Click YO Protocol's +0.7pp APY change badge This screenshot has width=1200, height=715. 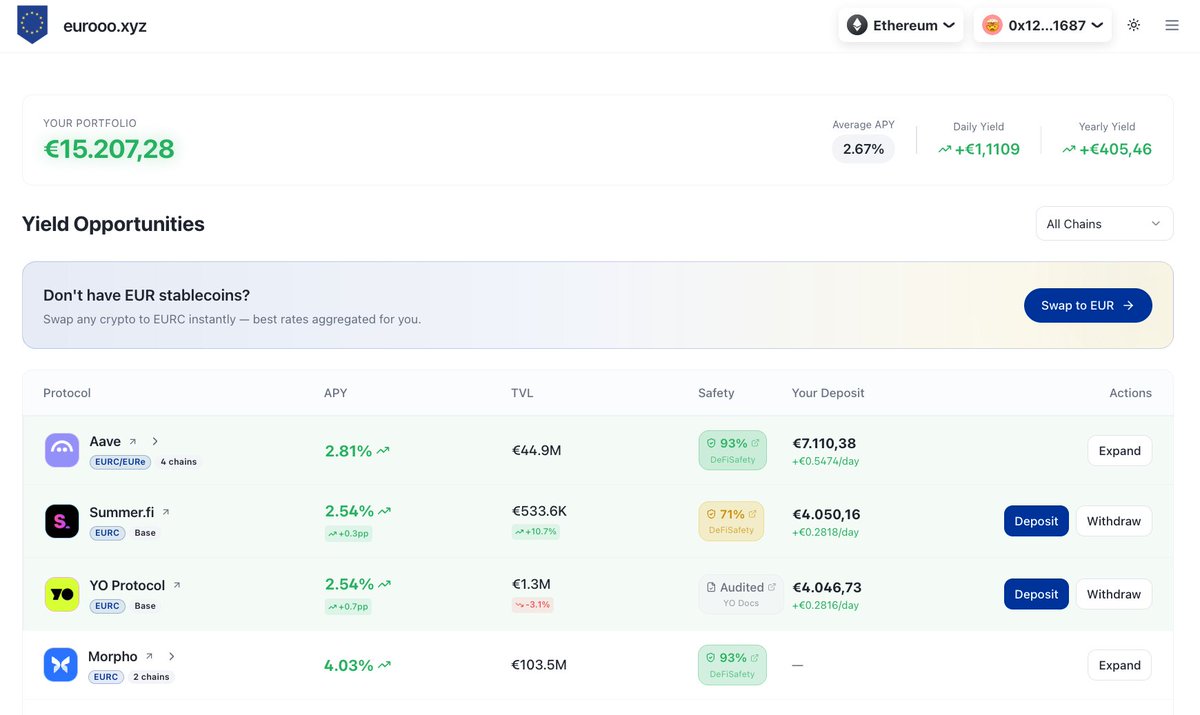click(348, 606)
